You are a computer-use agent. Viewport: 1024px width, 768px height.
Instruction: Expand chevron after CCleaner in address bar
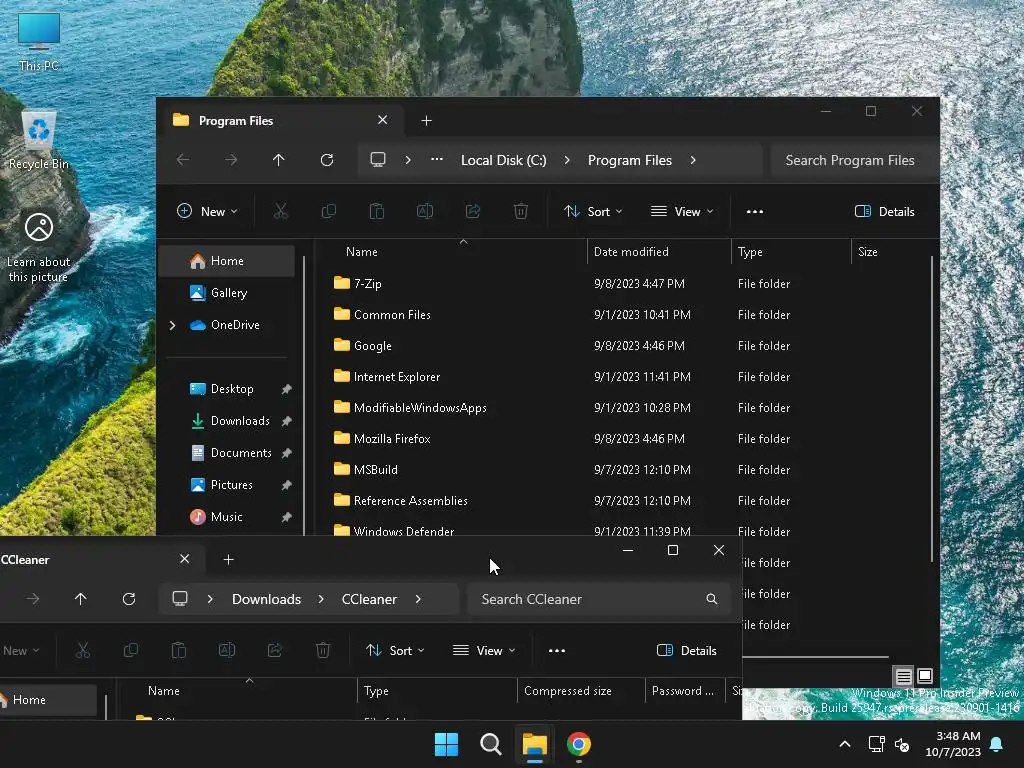[418, 599]
